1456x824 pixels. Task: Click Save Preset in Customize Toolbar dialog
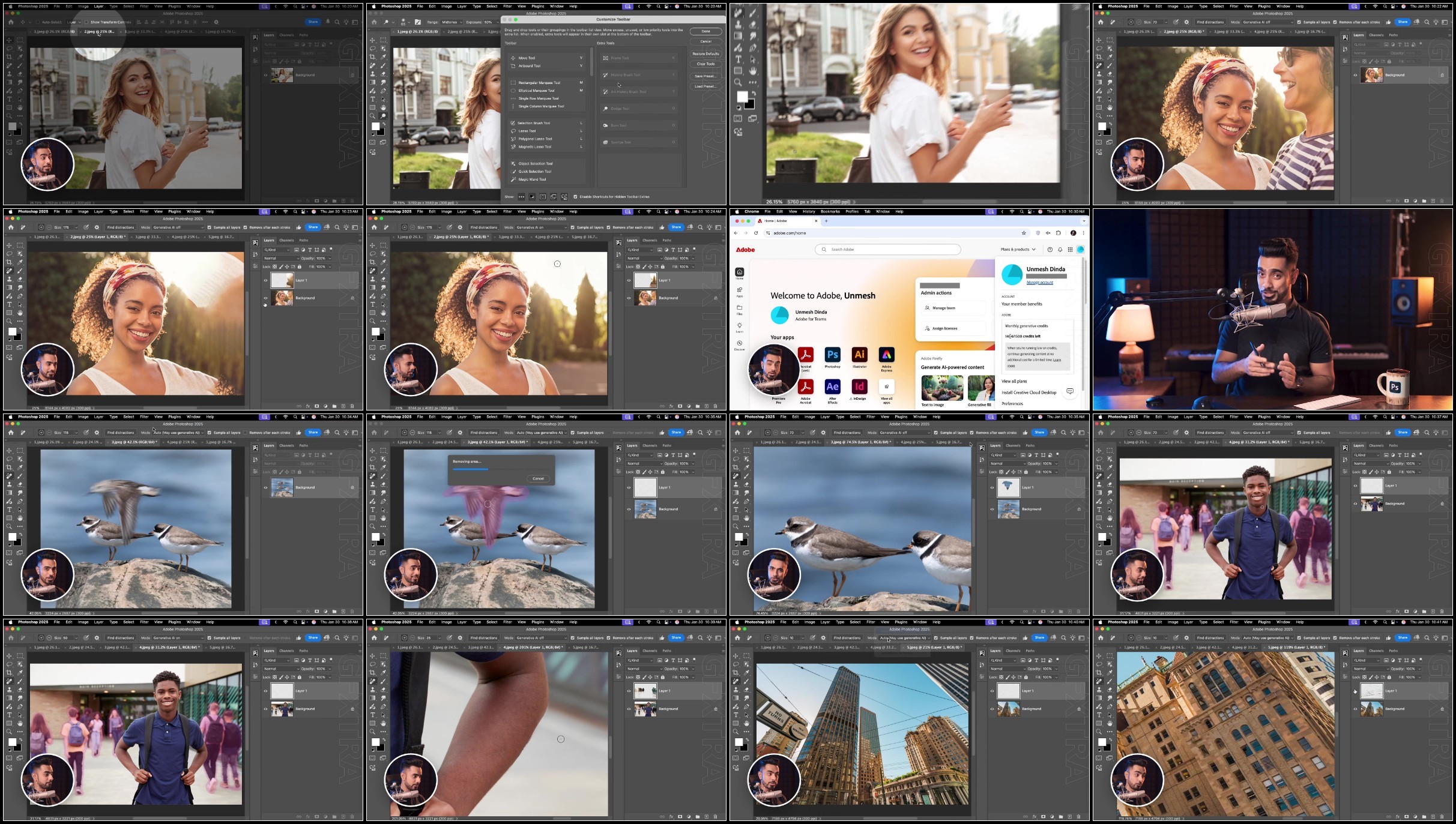click(706, 76)
